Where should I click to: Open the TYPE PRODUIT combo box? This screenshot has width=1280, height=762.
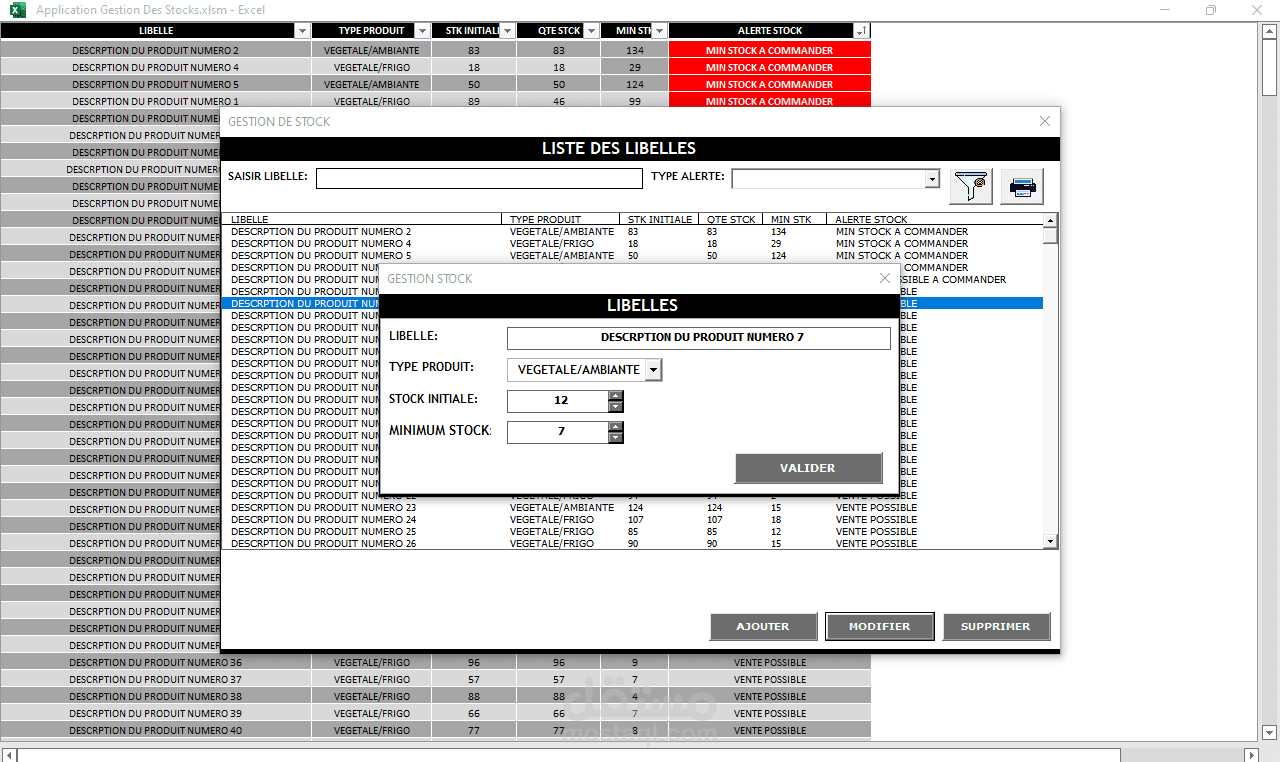click(653, 370)
